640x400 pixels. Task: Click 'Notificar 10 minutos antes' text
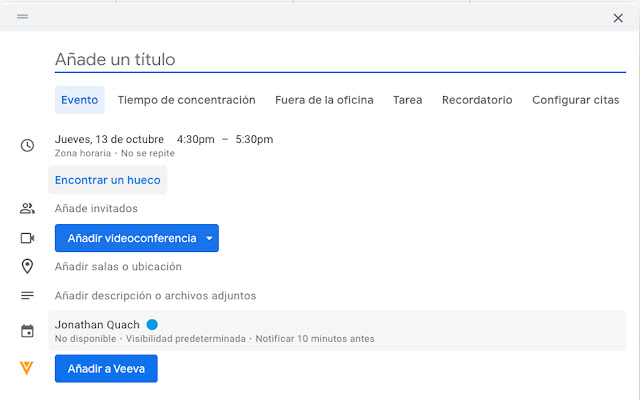(315, 339)
